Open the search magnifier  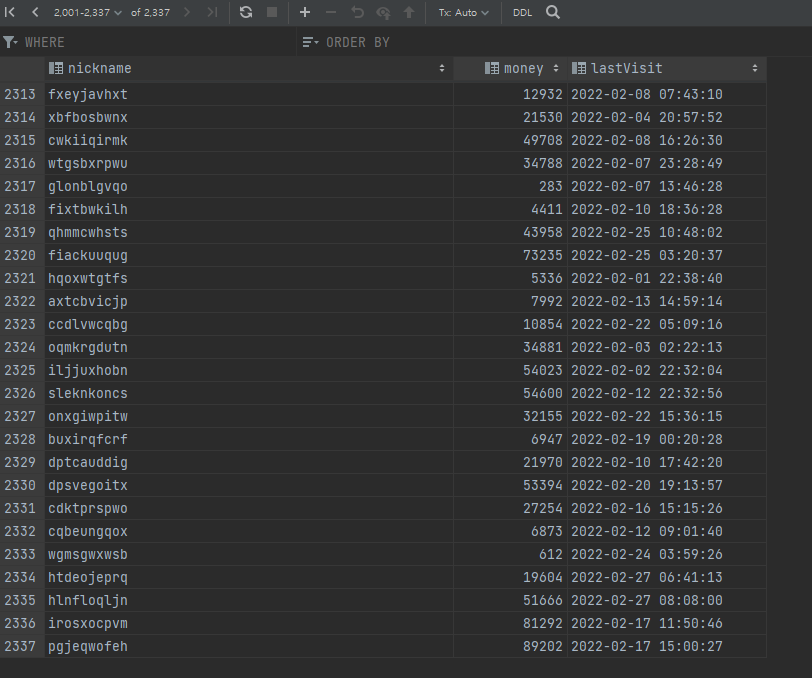coord(553,12)
